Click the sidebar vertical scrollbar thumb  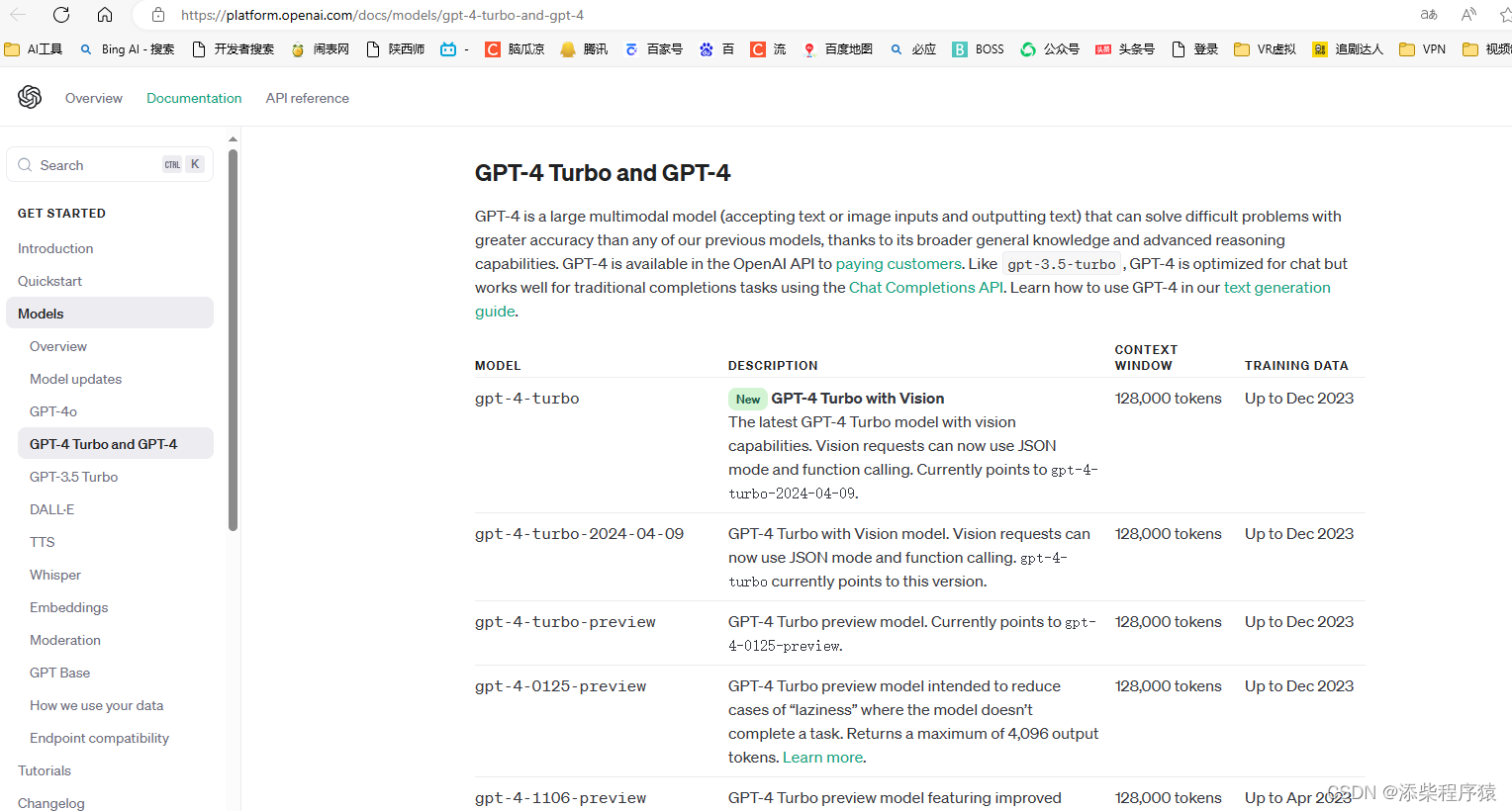[x=233, y=339]
